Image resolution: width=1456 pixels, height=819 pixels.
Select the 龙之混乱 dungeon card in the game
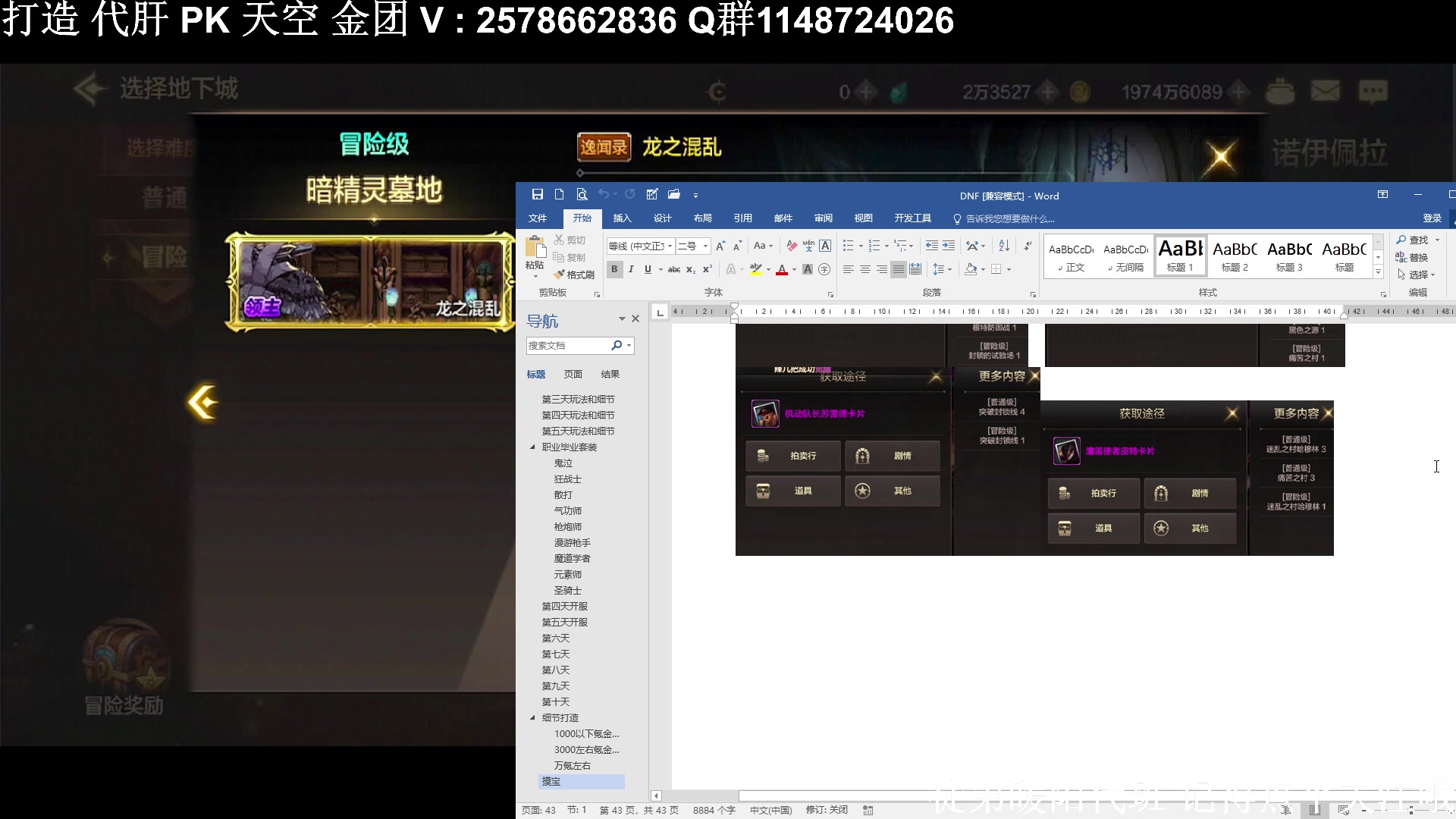(372, 282)
